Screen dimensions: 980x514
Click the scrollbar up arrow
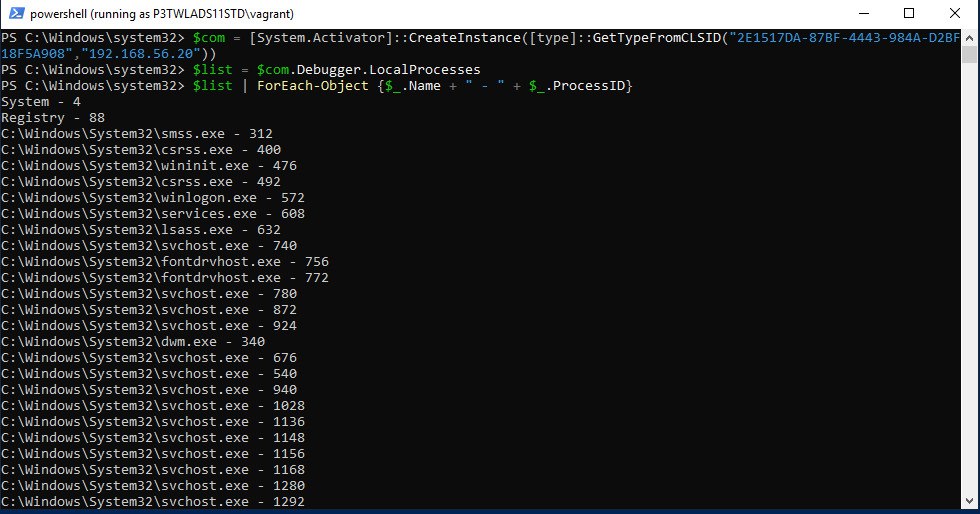971,38
